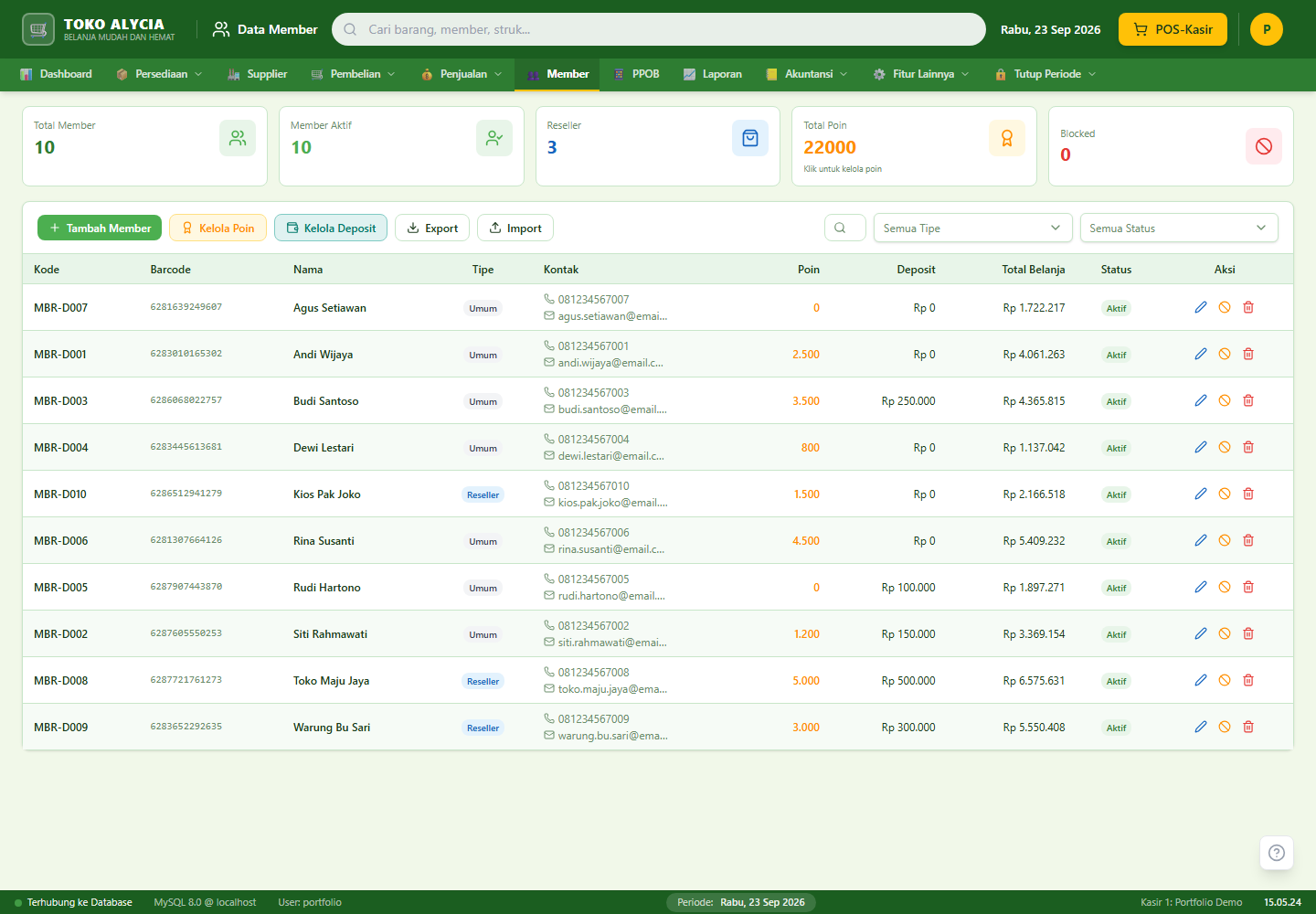Viewport: 1316px width, 914px height.
Task: Click the Import button
Action: coord(515,228)
